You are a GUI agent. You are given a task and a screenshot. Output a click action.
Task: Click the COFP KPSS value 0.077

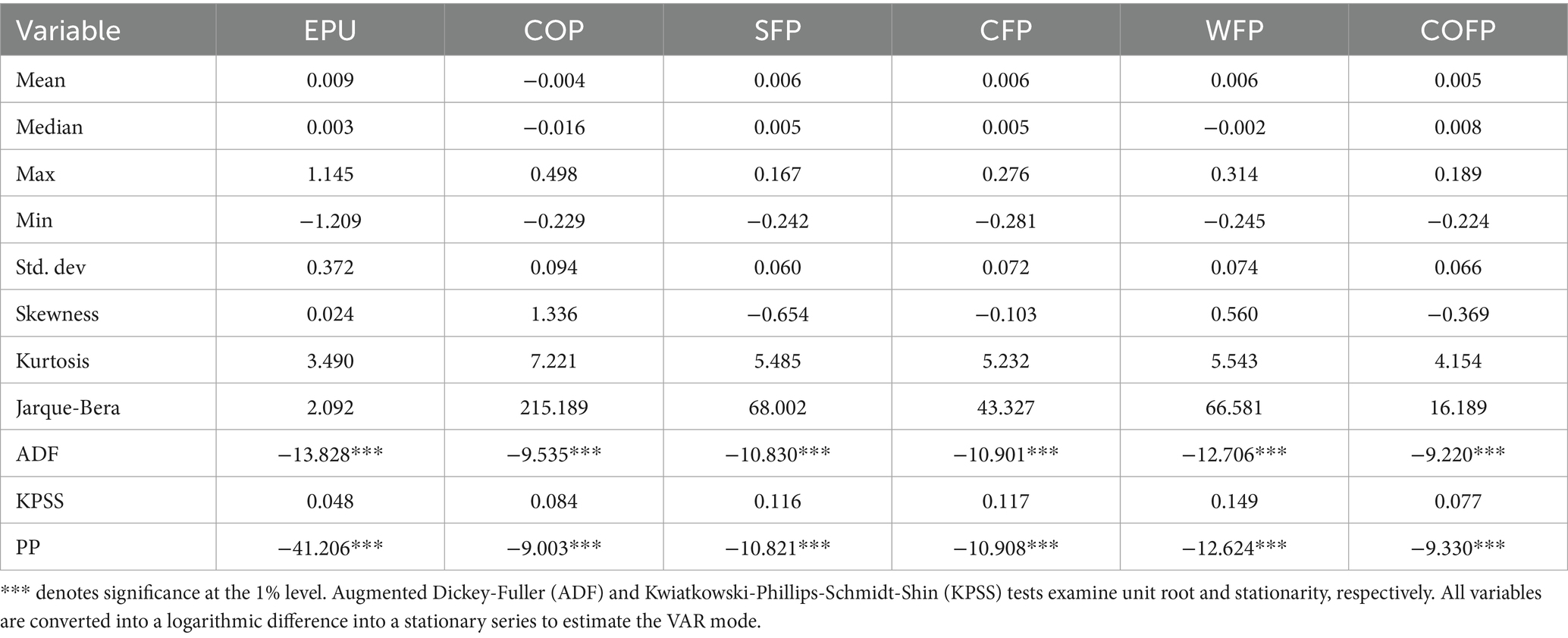[1457, 501]
